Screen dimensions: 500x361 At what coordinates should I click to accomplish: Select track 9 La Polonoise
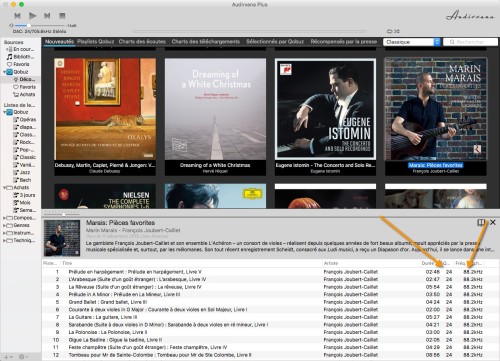tap(270, 332)
